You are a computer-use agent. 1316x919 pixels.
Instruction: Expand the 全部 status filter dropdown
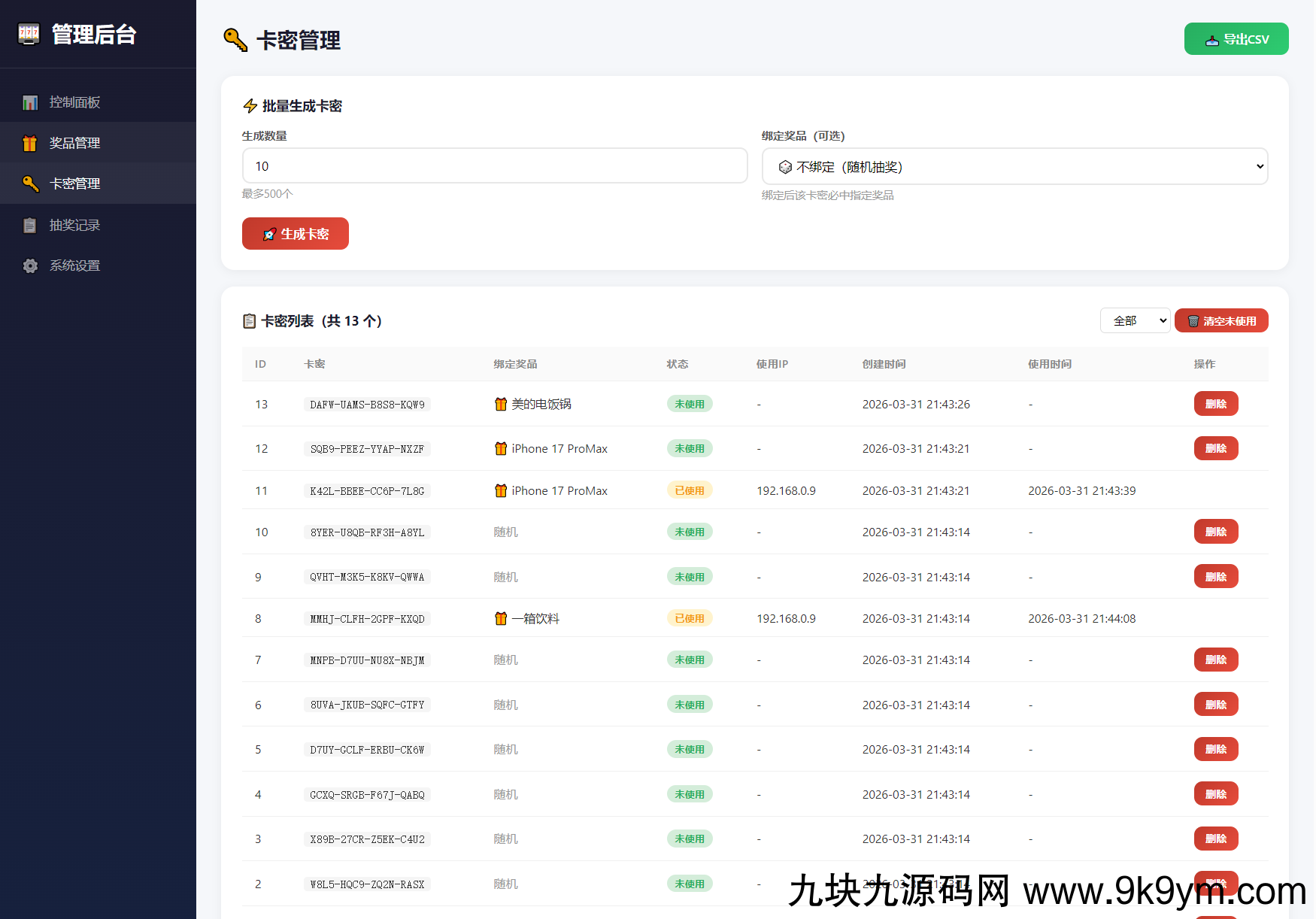(1135, 320)
